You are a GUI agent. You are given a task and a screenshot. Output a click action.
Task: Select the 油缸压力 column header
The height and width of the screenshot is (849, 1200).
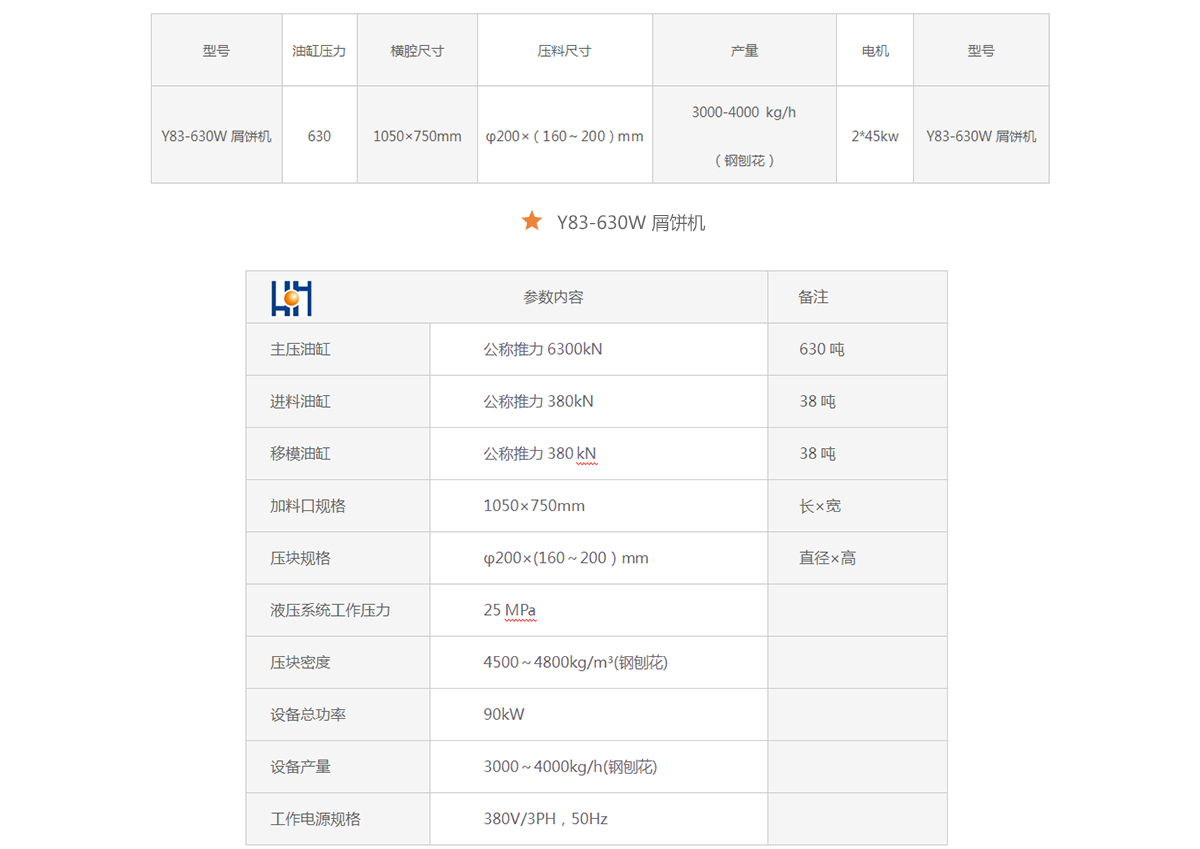pyautogui.click(x=319, y=51)
